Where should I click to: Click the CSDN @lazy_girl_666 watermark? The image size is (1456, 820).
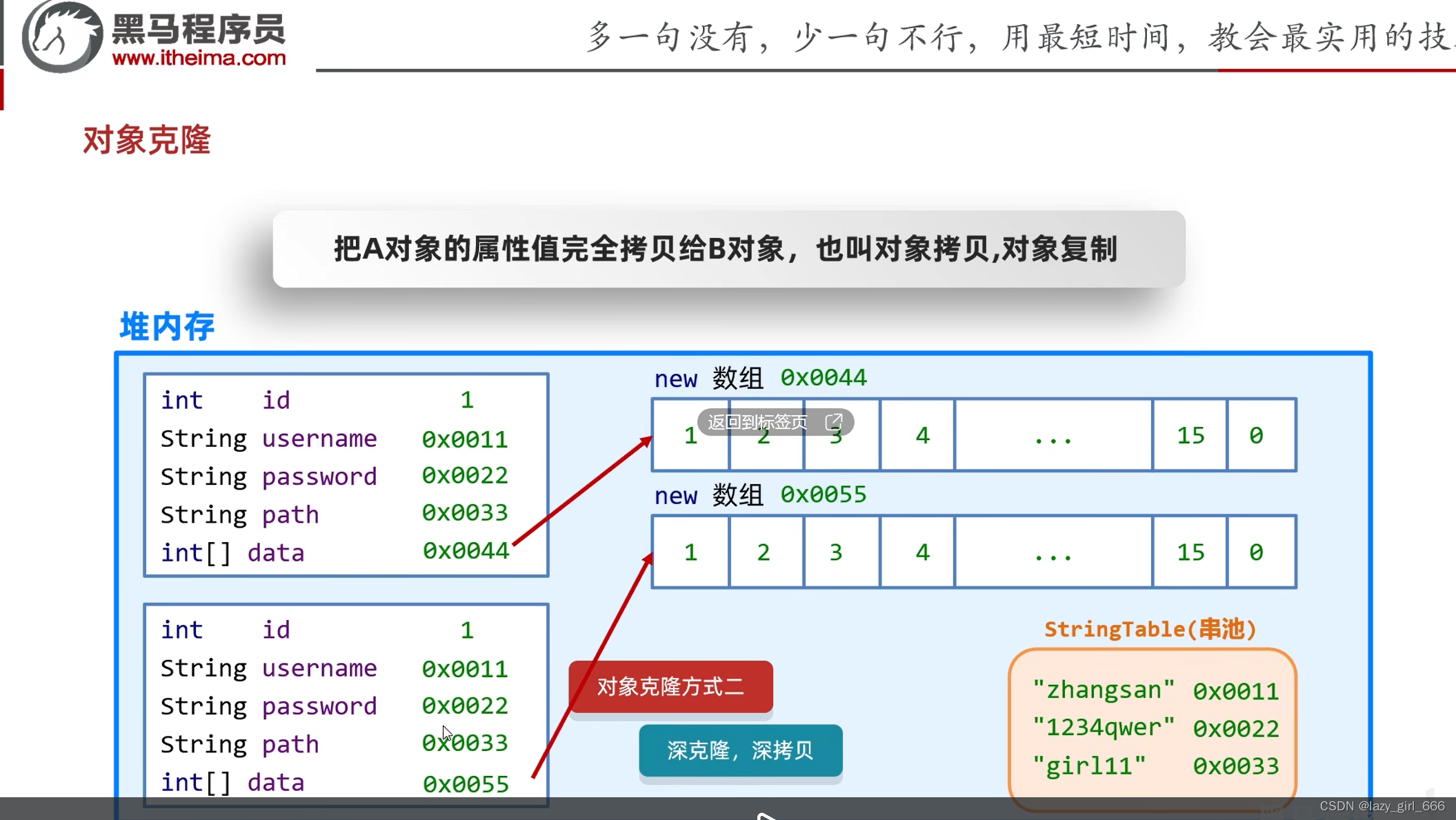(x=1382, y=806)
